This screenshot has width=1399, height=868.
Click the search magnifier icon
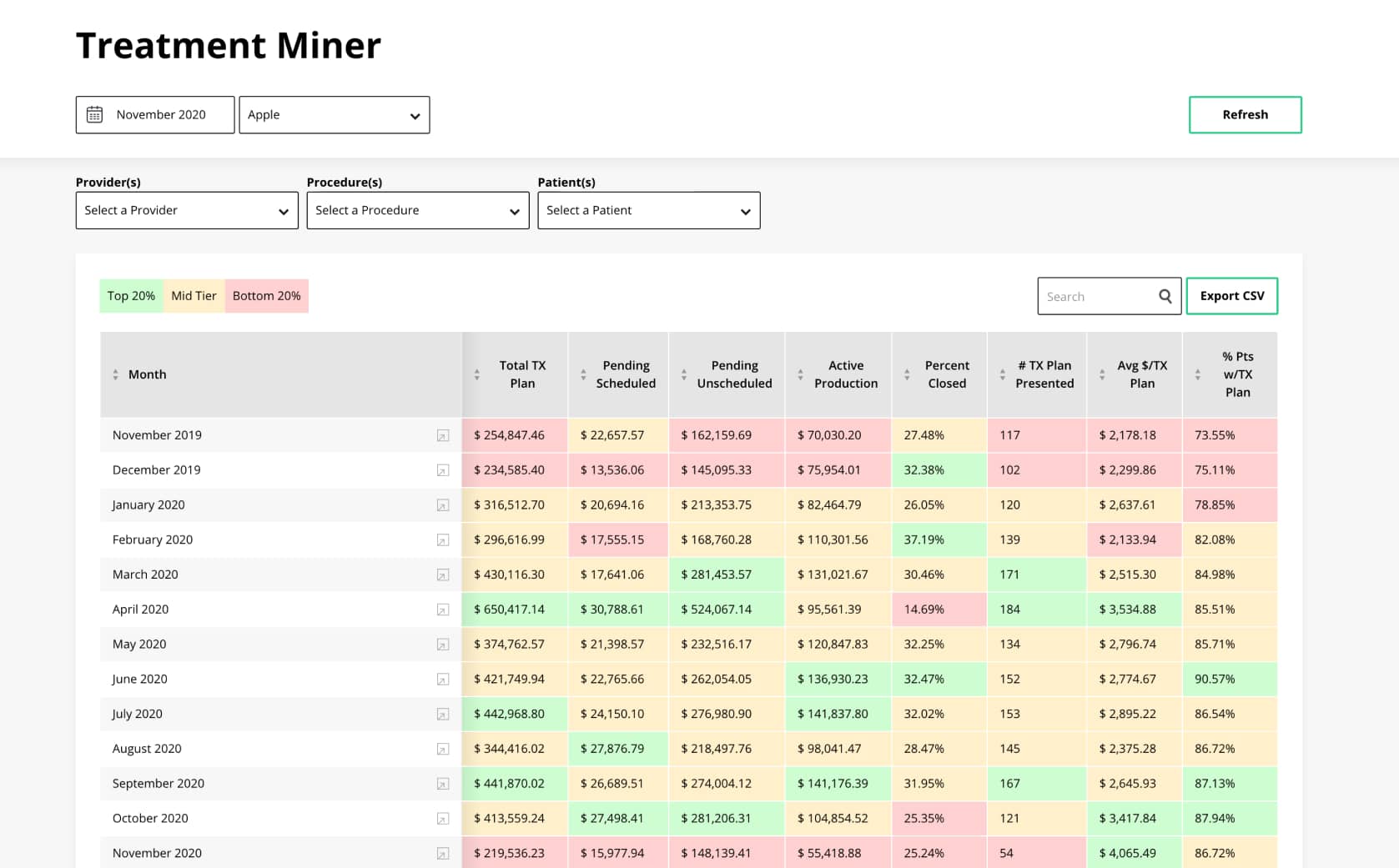pyautogui.click(x=1165, y=296)
